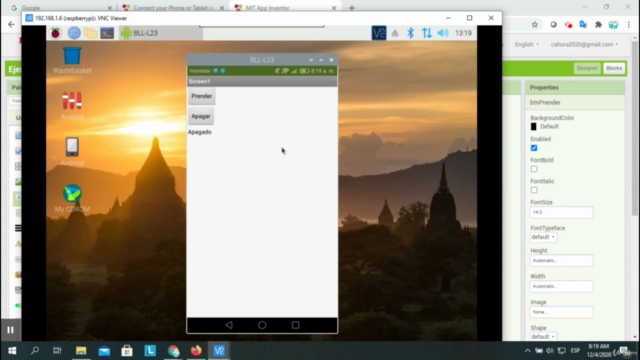Screen dimensions: 640x360
Task: Click the 13:19 clock in Pi panel
Action: tap(463, 33)
